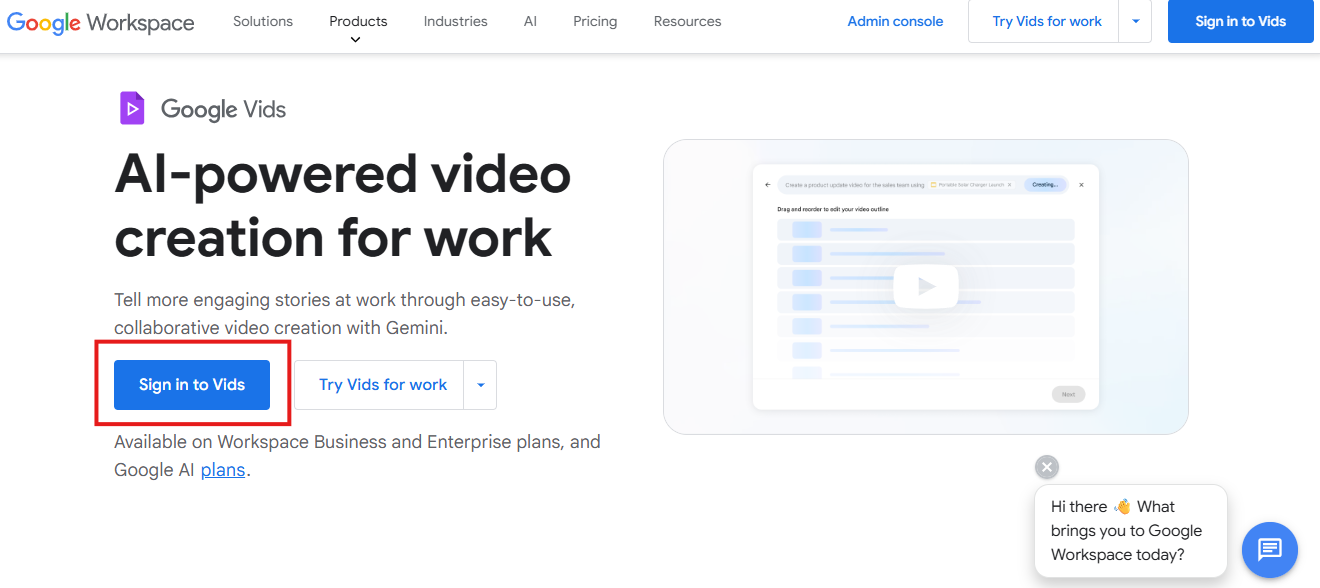
Task: Click the 'Tell more engaging stories' description text
Action: coord(344,314)
